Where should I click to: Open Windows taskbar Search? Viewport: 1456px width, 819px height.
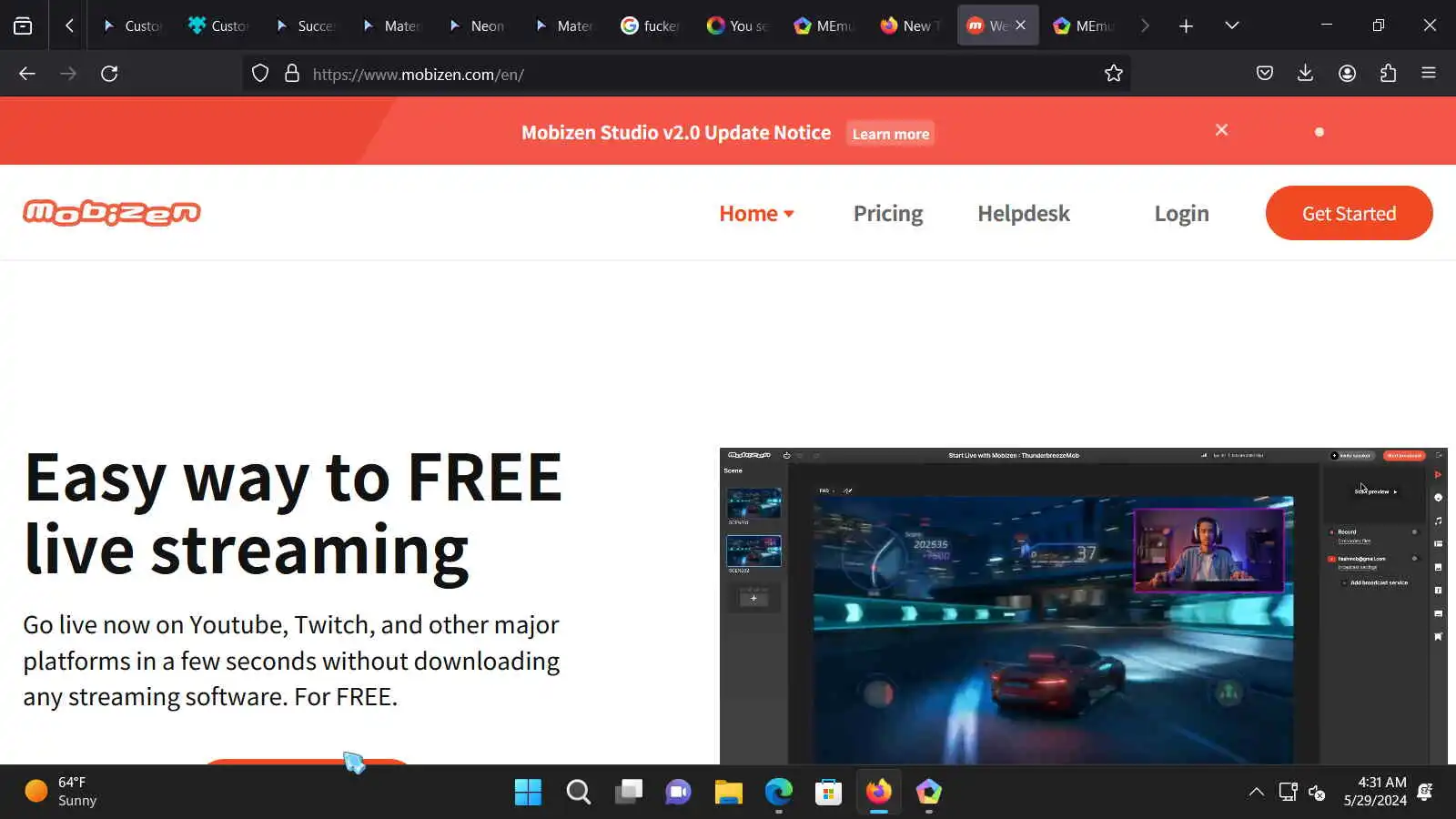pos(579,792)
